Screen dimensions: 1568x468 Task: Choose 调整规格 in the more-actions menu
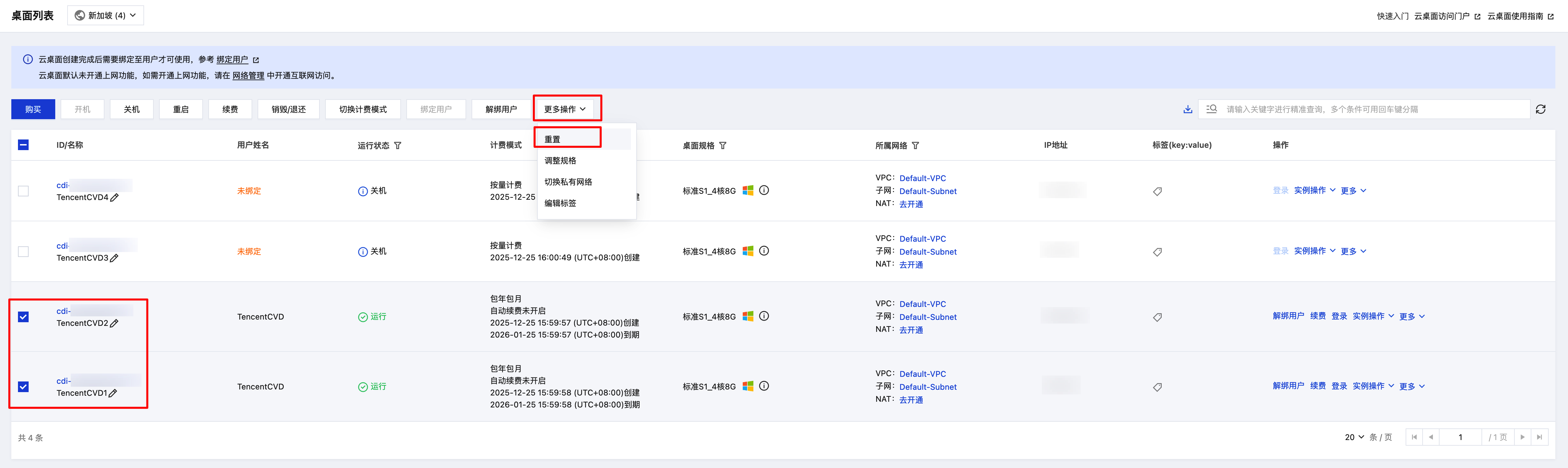[x=560, y=161]
